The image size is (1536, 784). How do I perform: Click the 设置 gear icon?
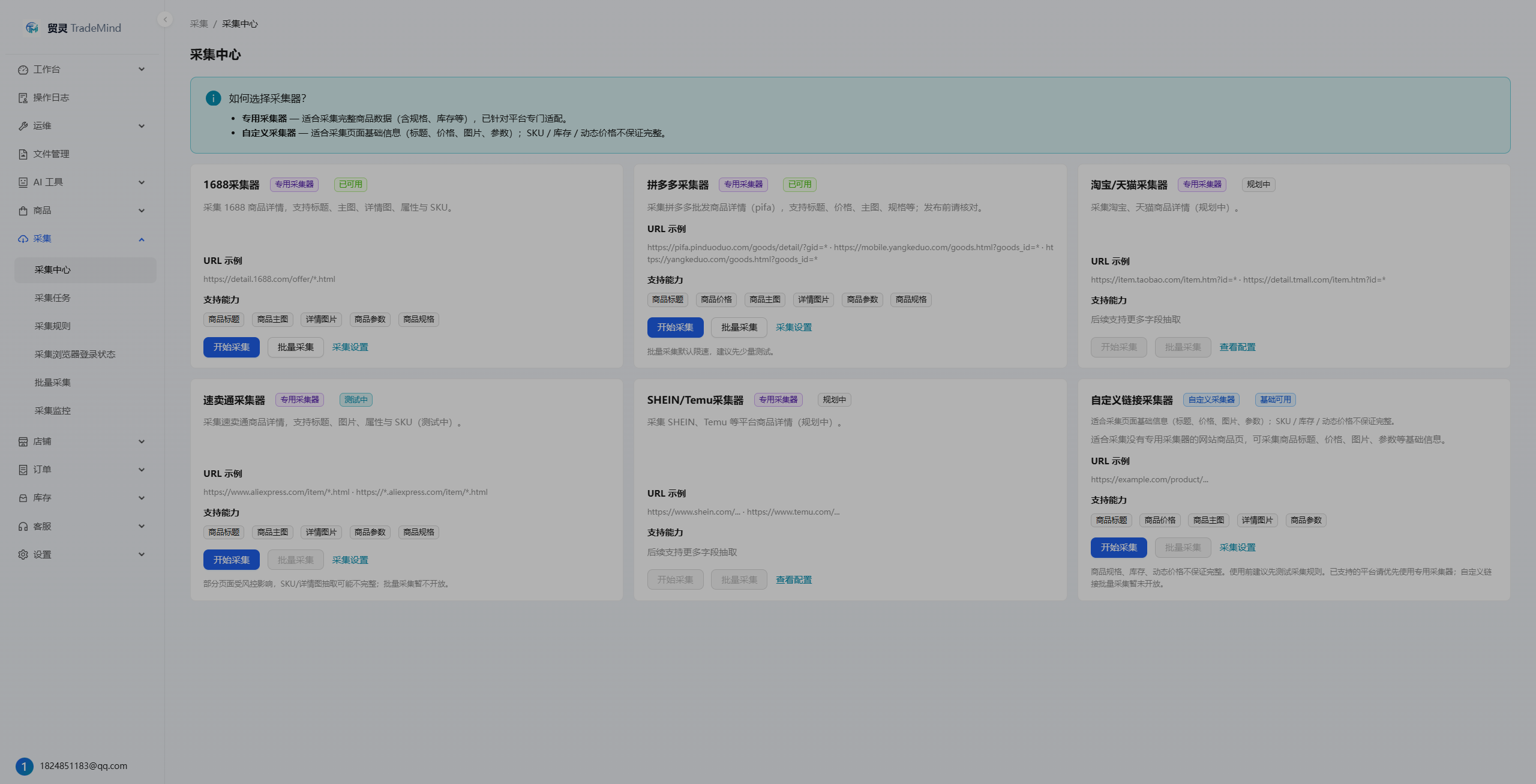tap(23, 555)
